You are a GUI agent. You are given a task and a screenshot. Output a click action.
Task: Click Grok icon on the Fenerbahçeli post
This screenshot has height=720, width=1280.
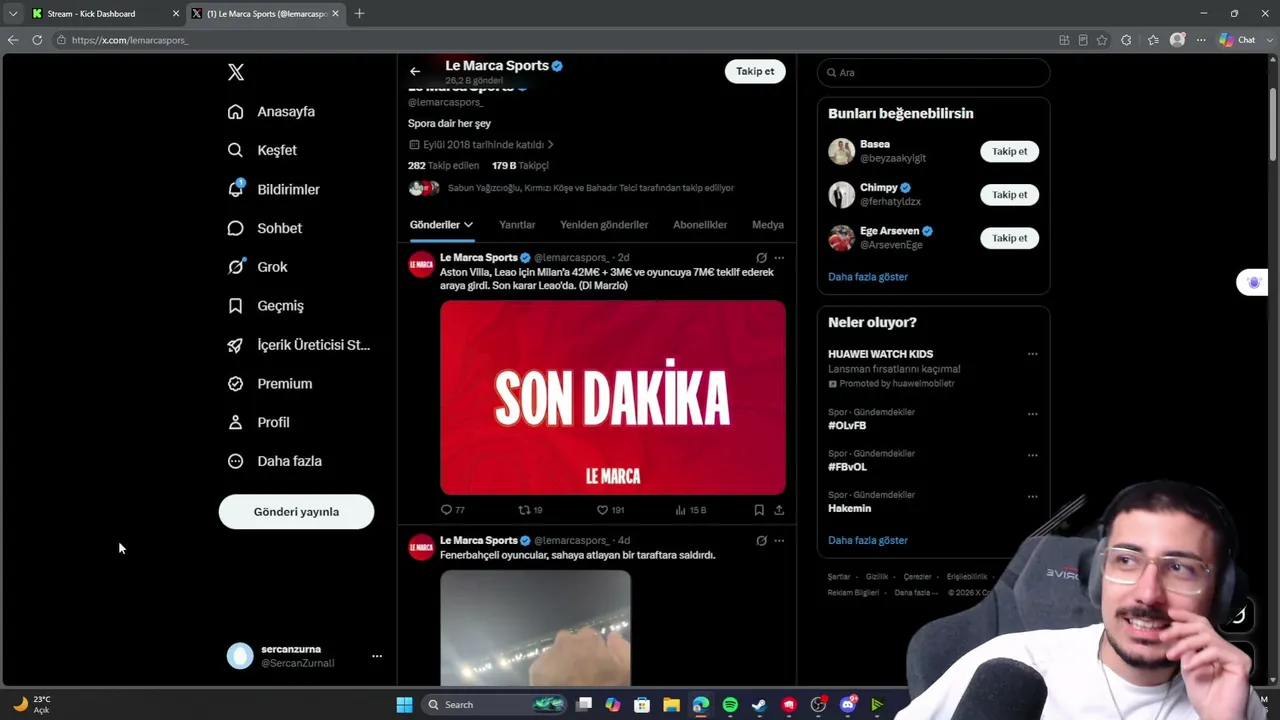click(761, 541)
